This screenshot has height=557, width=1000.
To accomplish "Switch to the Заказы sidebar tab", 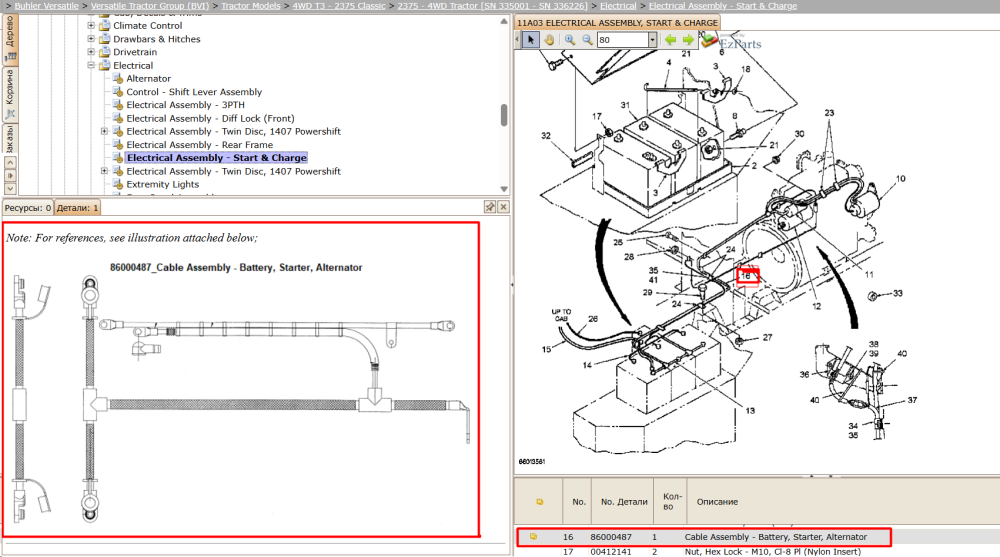I will (10, 138).
